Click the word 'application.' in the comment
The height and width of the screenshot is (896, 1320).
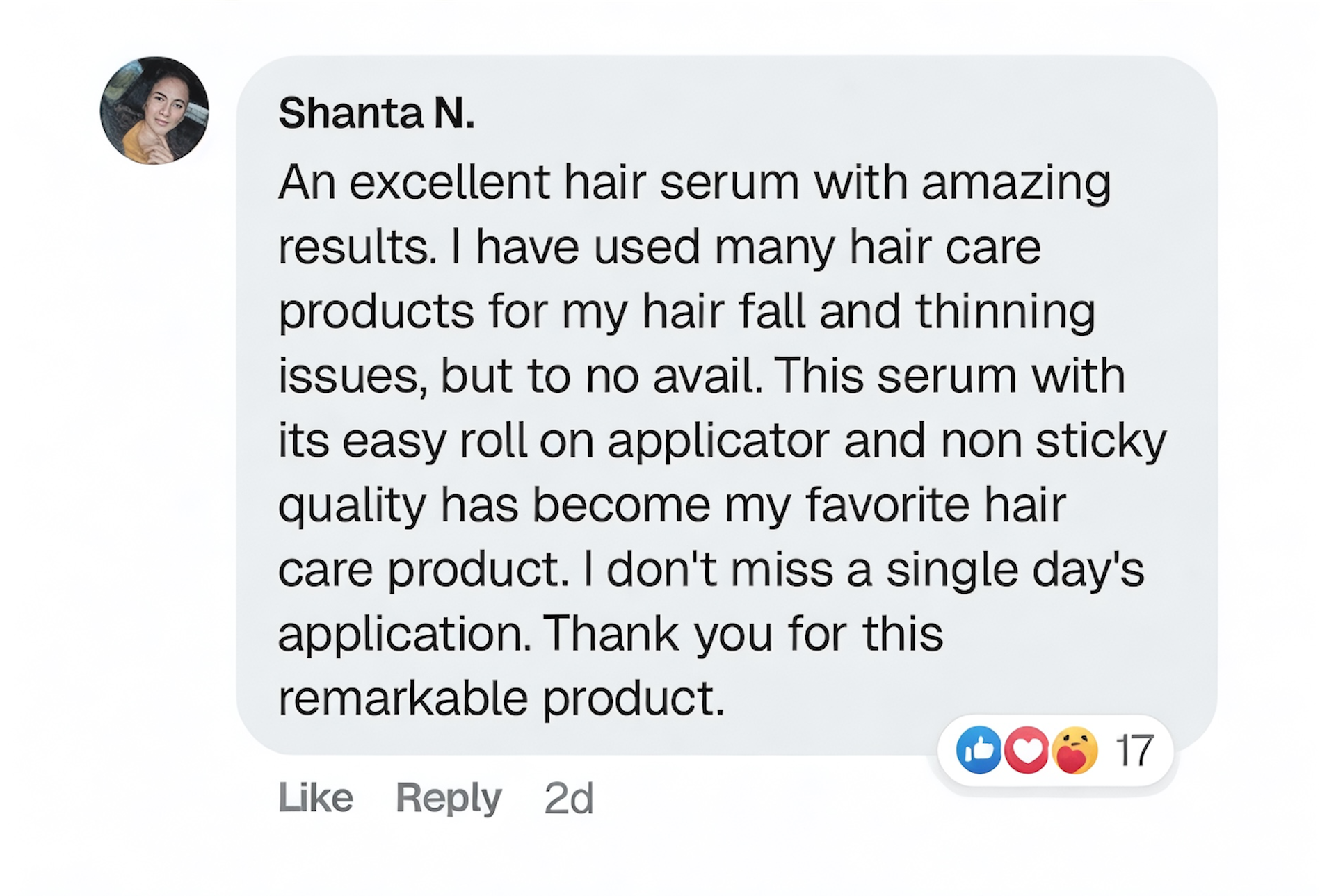tap(405, 633)
